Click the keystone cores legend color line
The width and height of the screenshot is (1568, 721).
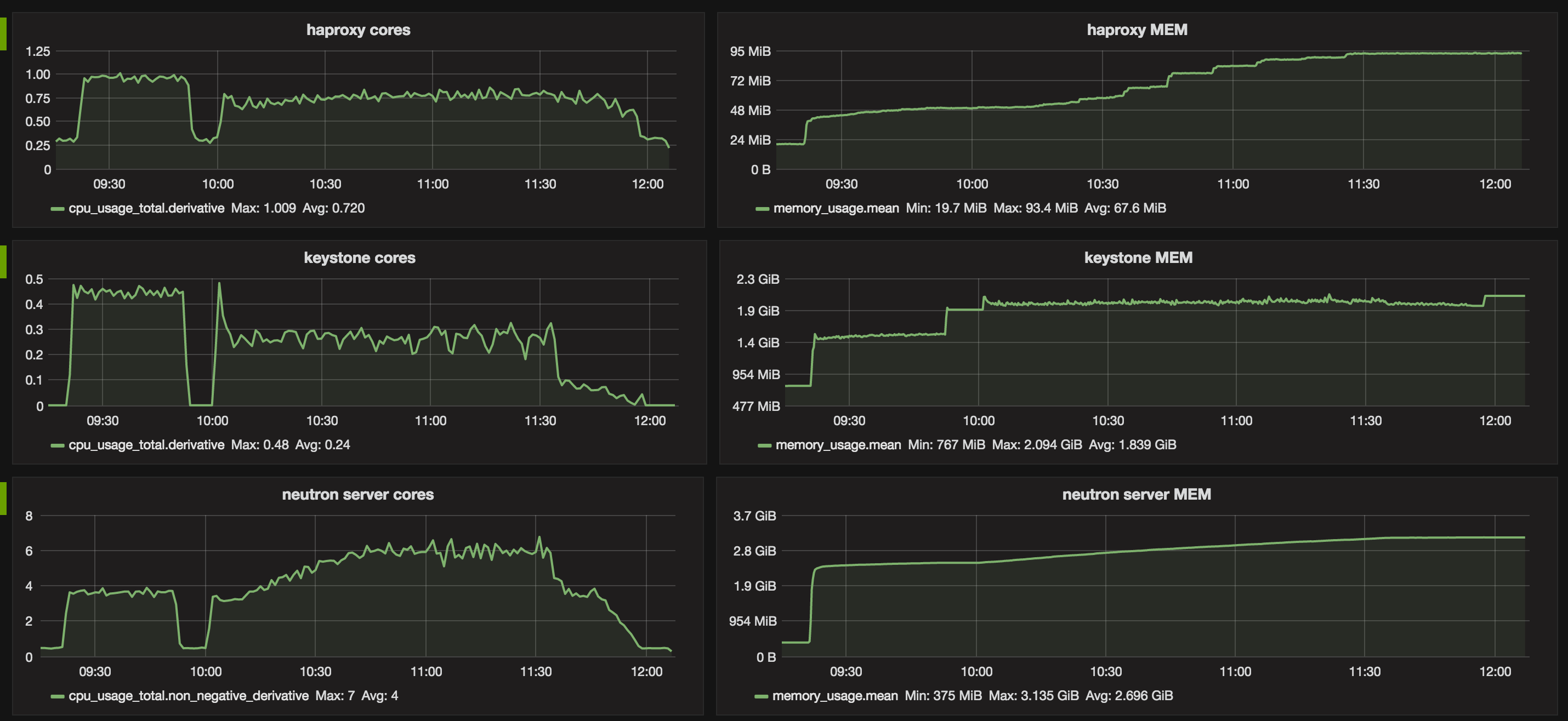click(58, 445)
